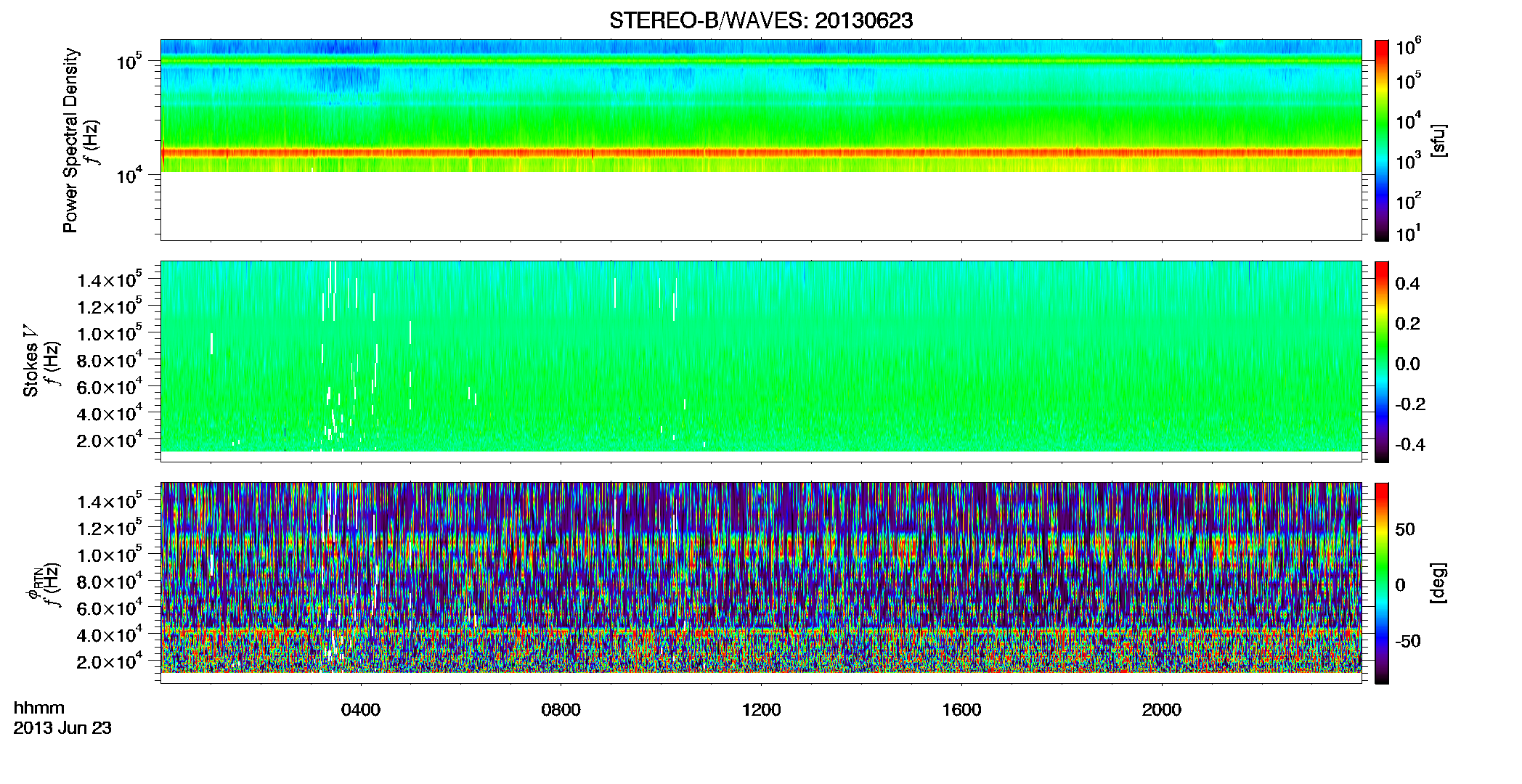
Task: Click the STEREO-B/WAVES: 20130623 plot title
Action: pos(761,21)
